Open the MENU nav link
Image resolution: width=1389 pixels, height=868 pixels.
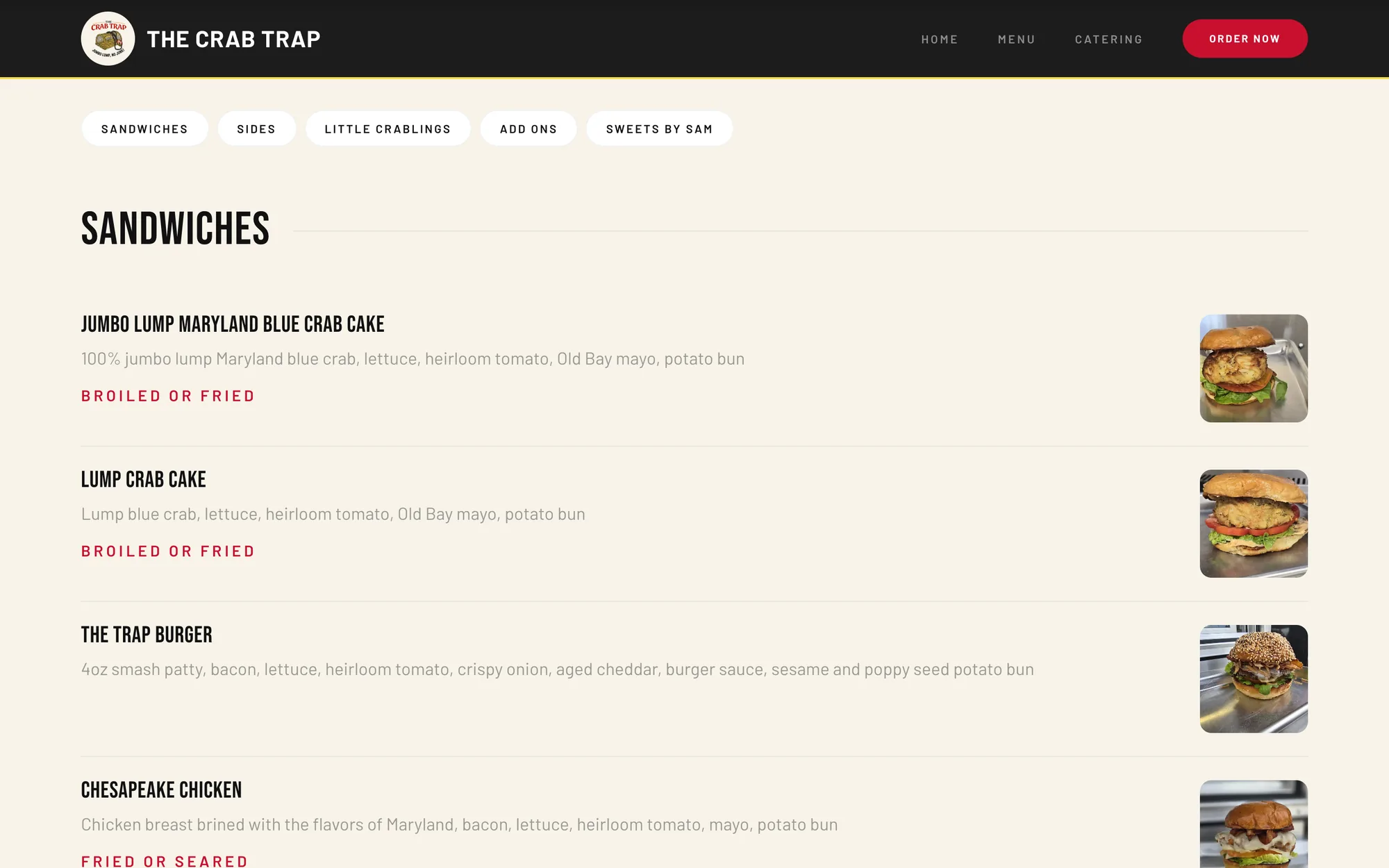[1017, 40]
